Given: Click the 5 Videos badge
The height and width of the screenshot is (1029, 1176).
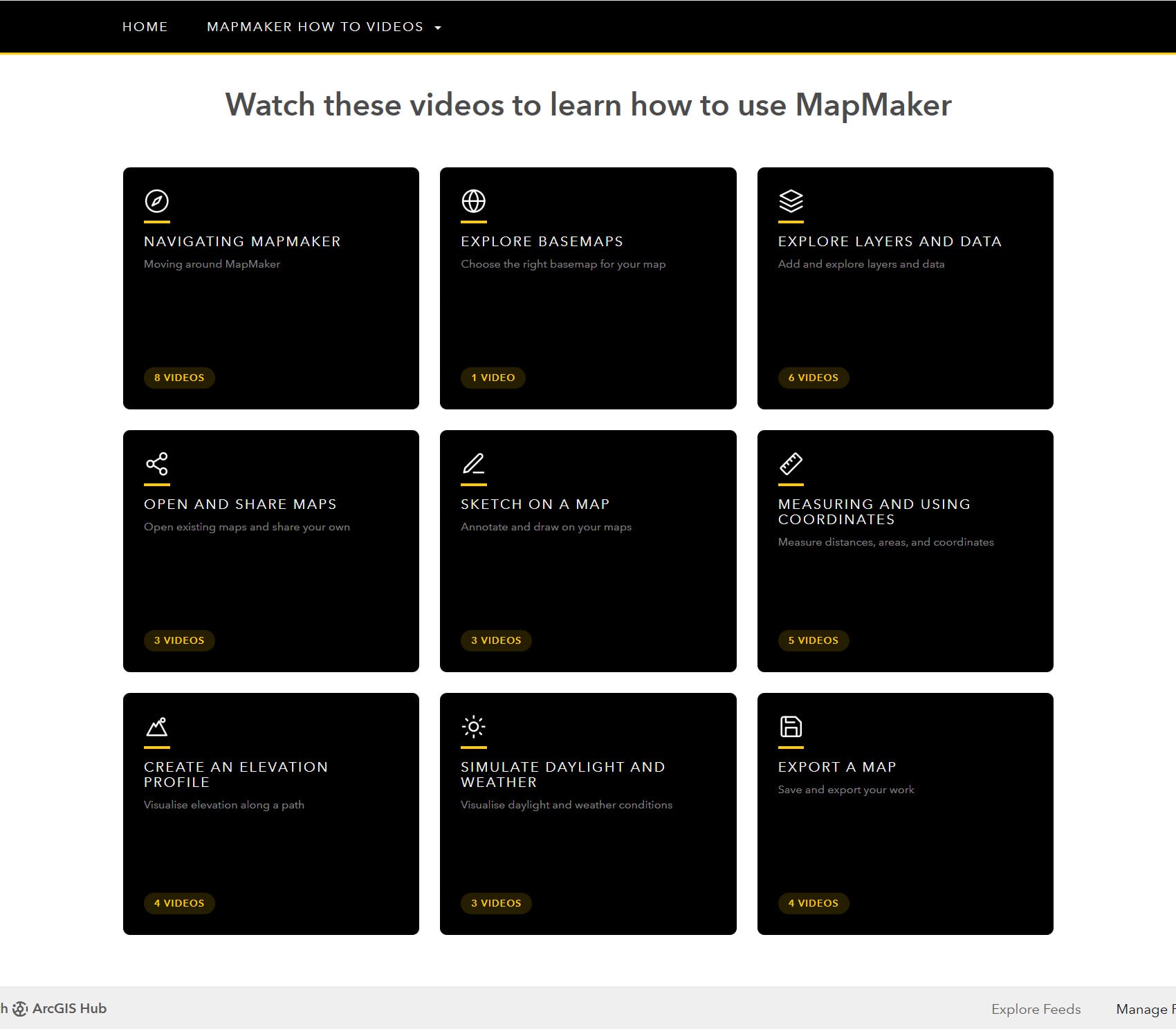Looking at the screenshot, I should [814, 640].
